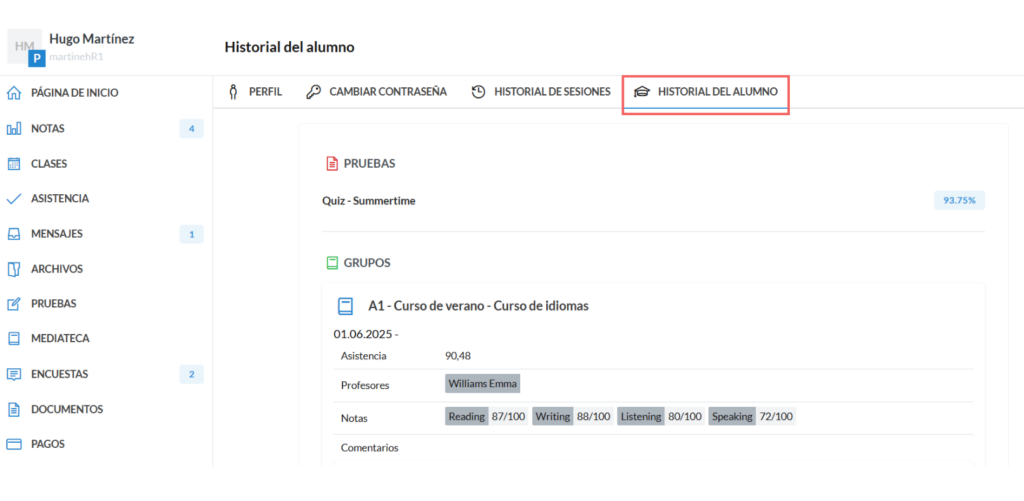
Task: Click the Pagos credit card icon
Action: point(14,444)
